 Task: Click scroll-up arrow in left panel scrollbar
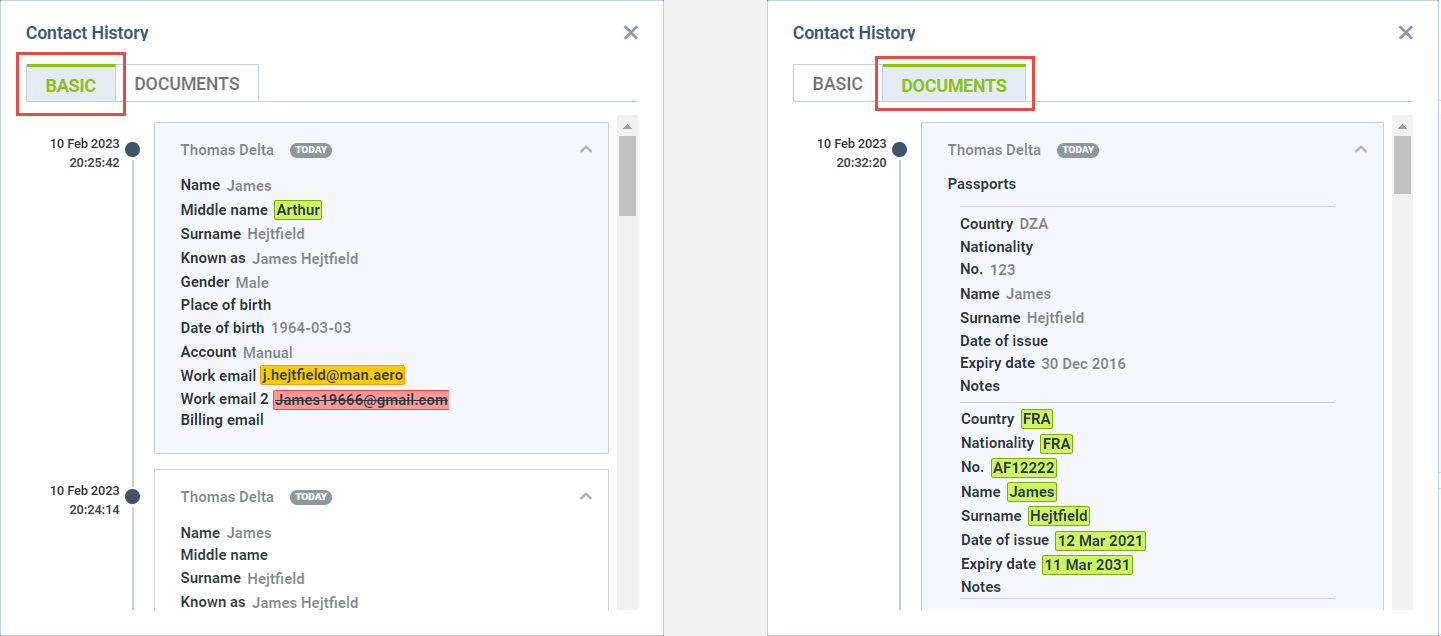pos(627,127)
